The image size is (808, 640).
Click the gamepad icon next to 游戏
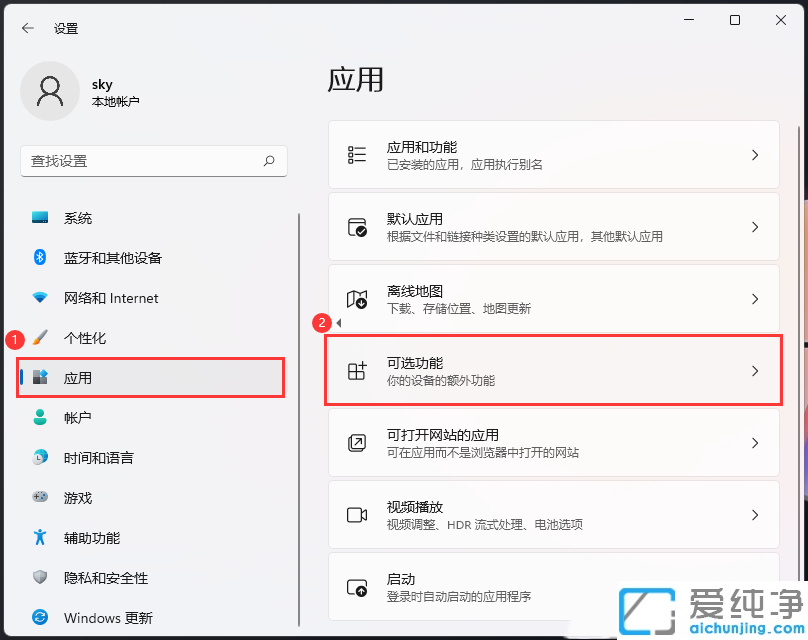38,498
